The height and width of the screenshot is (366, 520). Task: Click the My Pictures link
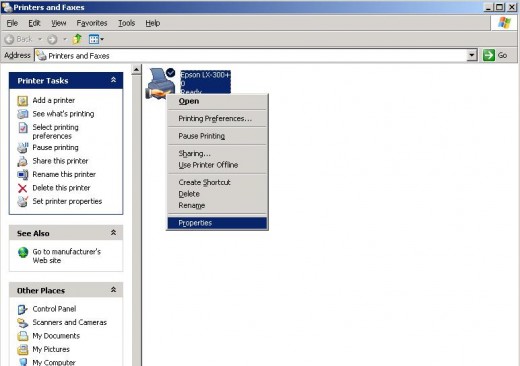(x=51, y=349)
